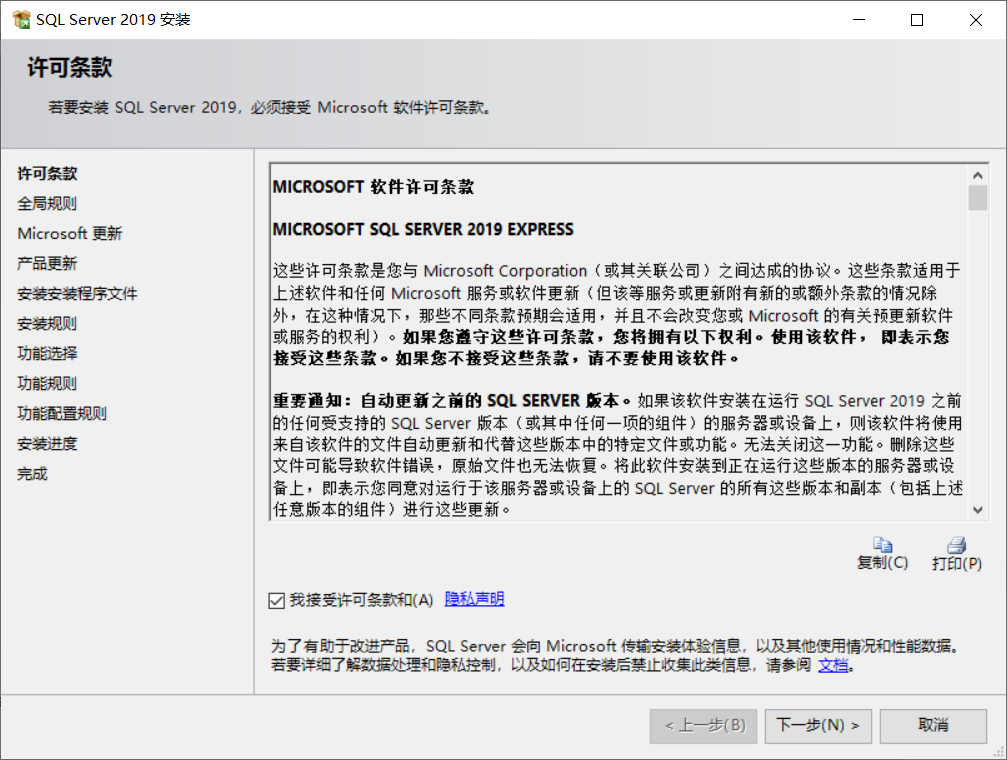The height and width of the screenshot is (760, 1007).
Task: Click the MICROSOFT 软件许可条款 heading
Action: pyautogui.click(x=373, y=187)
